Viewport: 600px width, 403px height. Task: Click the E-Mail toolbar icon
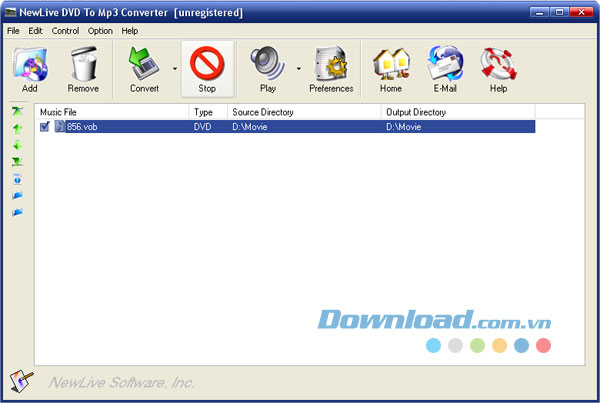(x=445, y=64)
